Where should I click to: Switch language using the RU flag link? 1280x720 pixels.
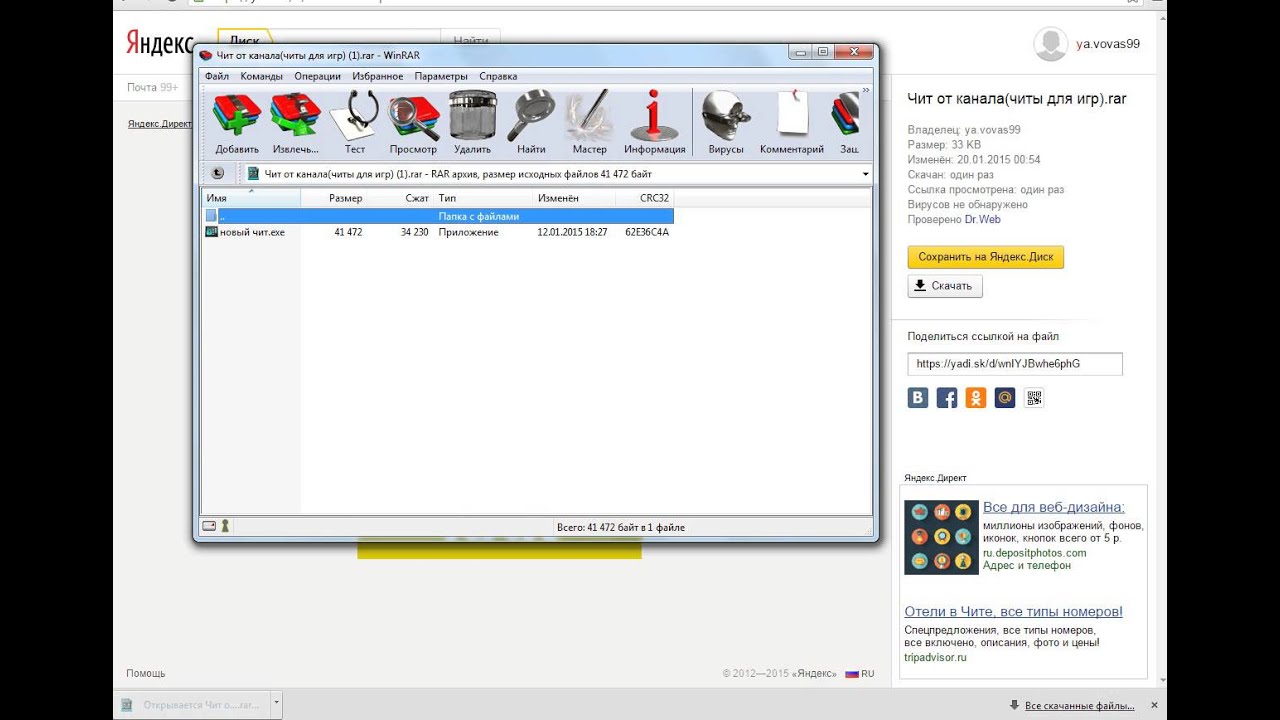pyautogui.click(x=860, y=673)
